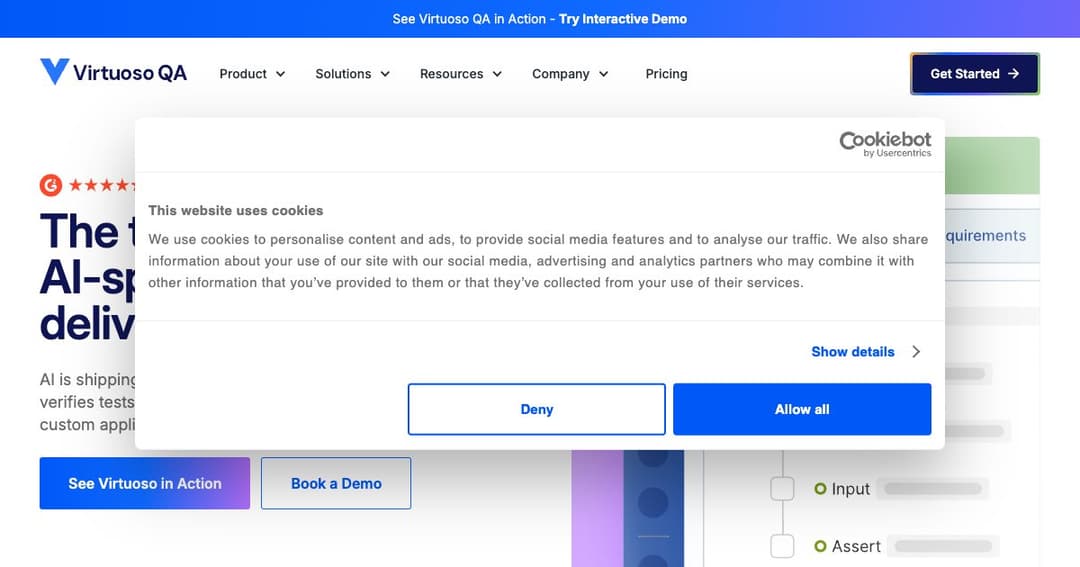
Task: Expand the Company menu chevron
Action: tap(603, 74)
